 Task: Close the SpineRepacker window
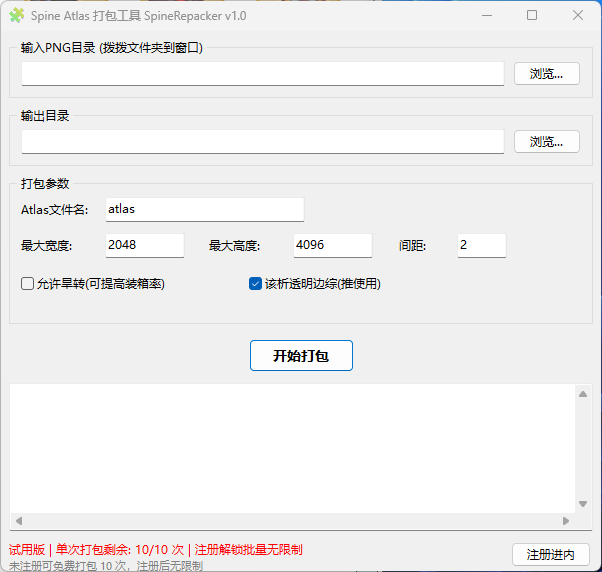(x=577, y=16)
